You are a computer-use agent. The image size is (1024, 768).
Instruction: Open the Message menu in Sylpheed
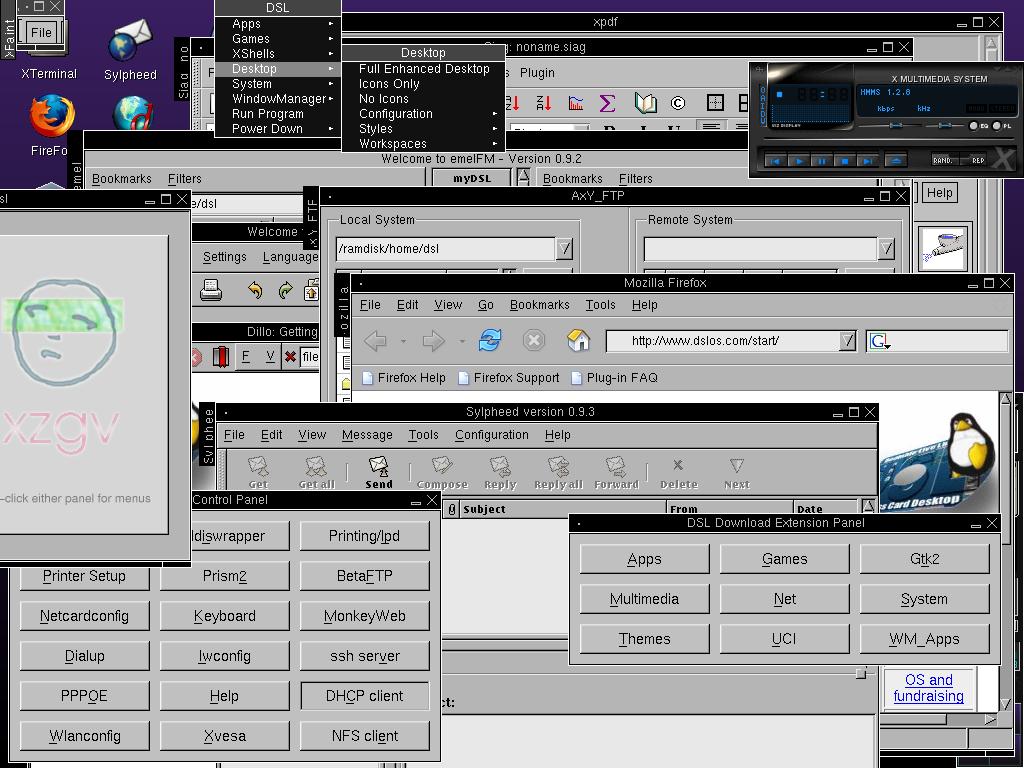click(367, 435)
